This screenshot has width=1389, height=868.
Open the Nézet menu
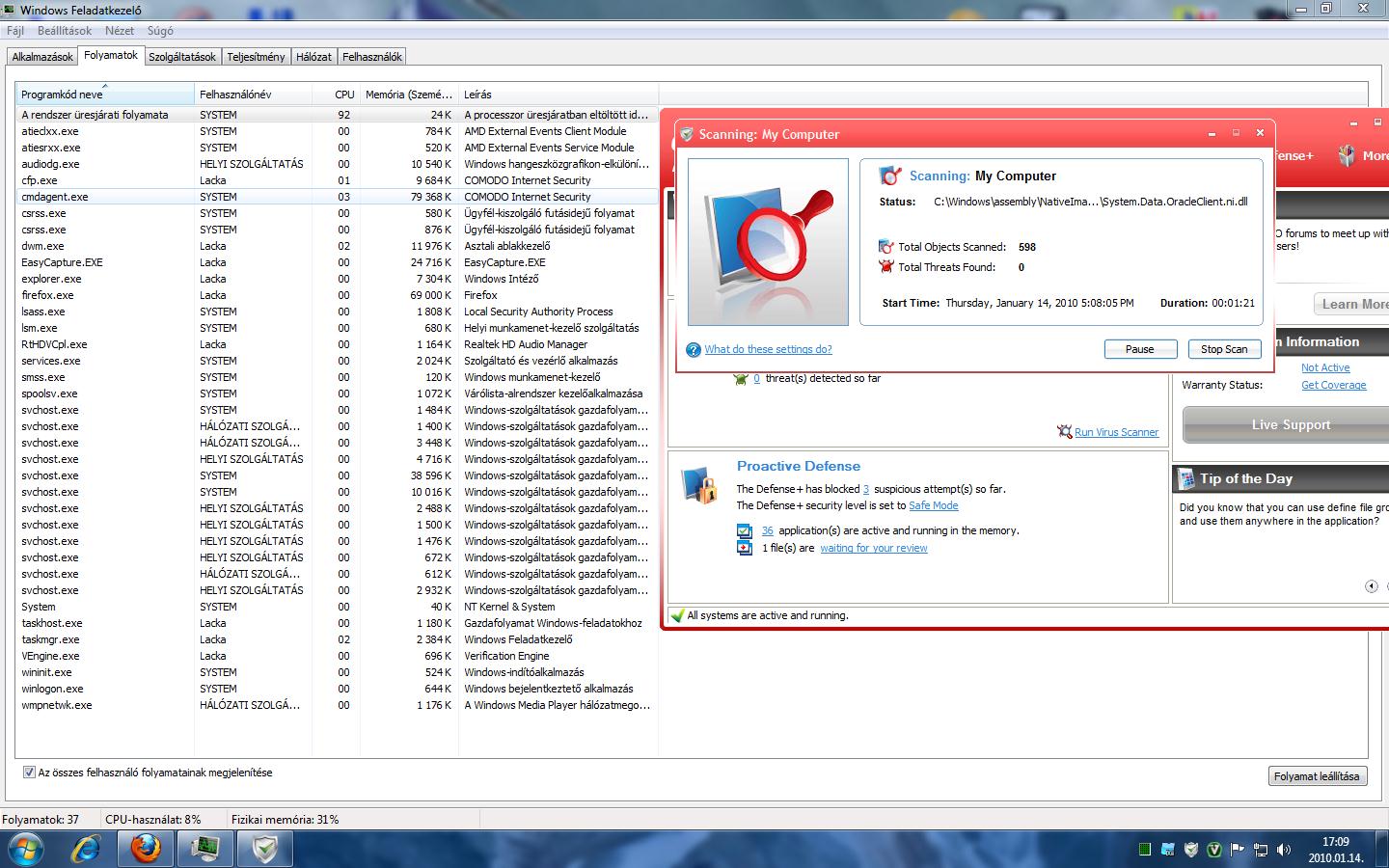pos(120,31)
